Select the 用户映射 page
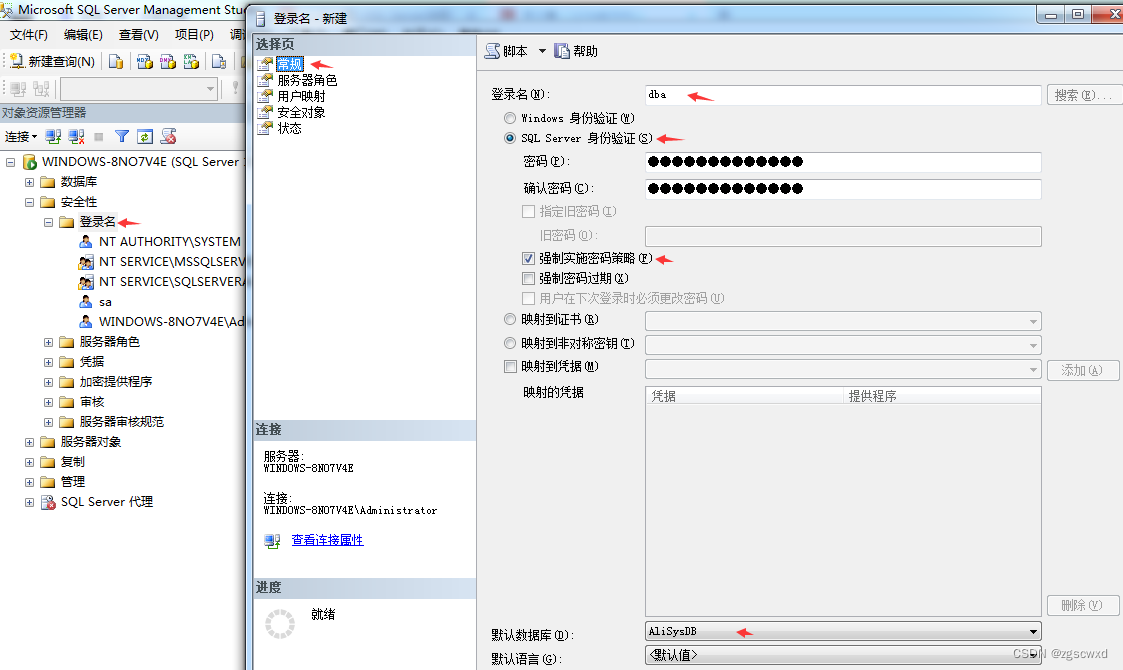The image size is (1123, 670). [x=302, y=96]
